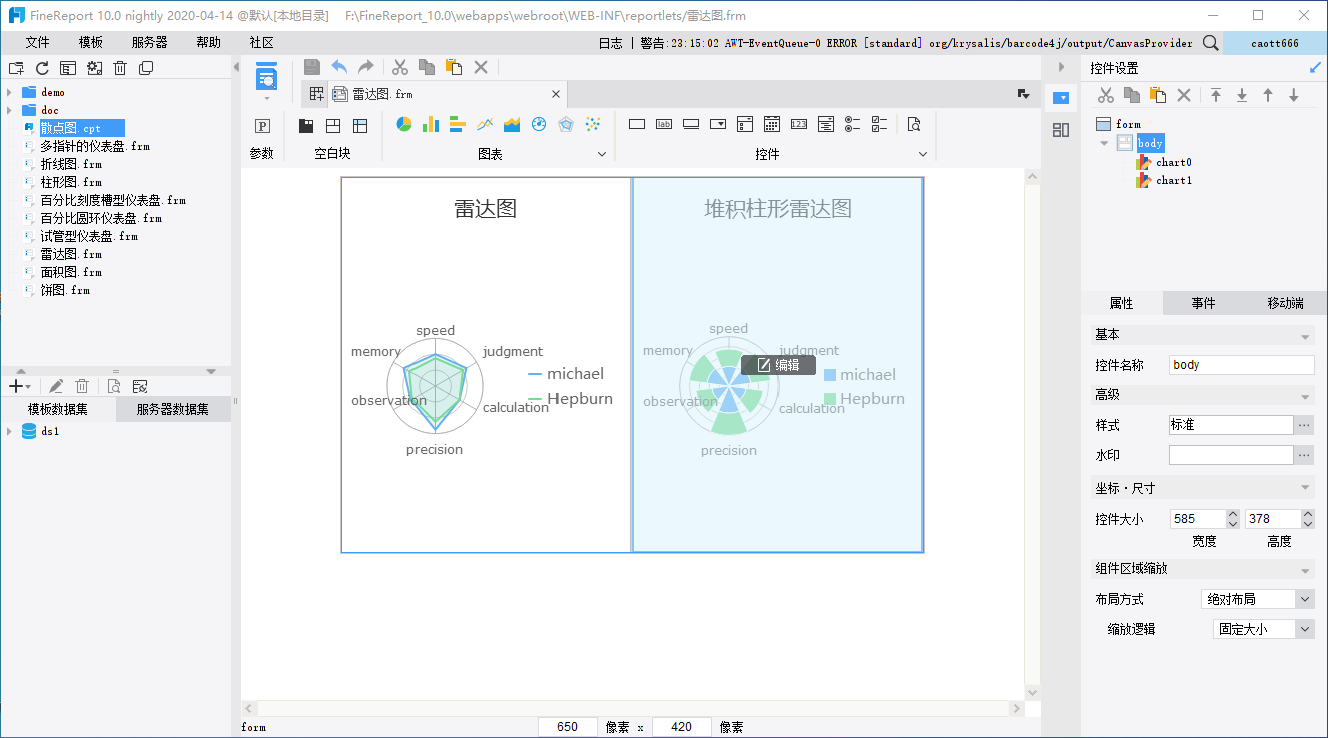This screenshot has height=738, width=1328.
Task: Open the 服务器 menu
Action: point(149,43)
